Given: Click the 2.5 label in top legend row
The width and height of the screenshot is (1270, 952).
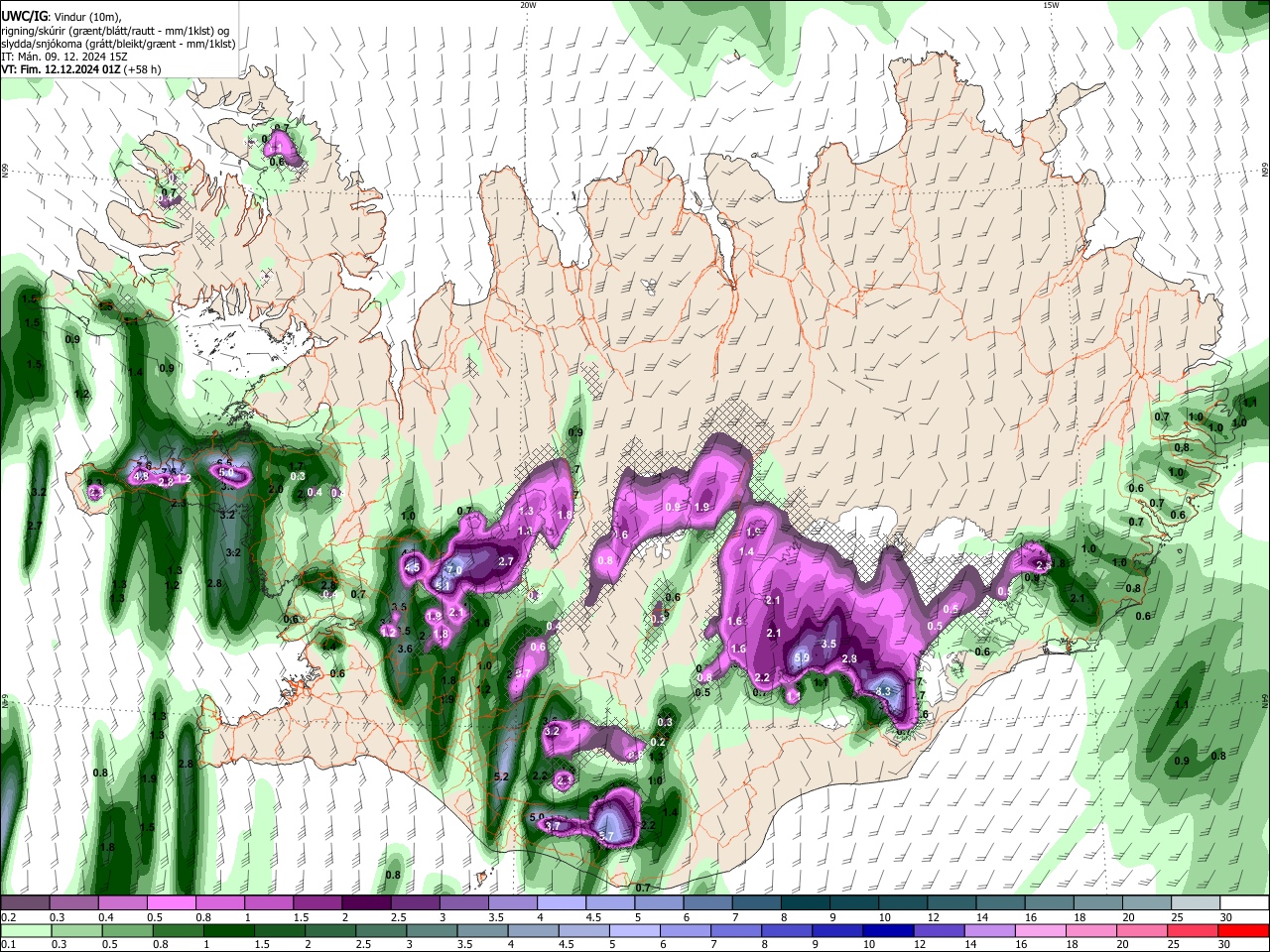Looking at the screenshot, I should coord(398,917).
